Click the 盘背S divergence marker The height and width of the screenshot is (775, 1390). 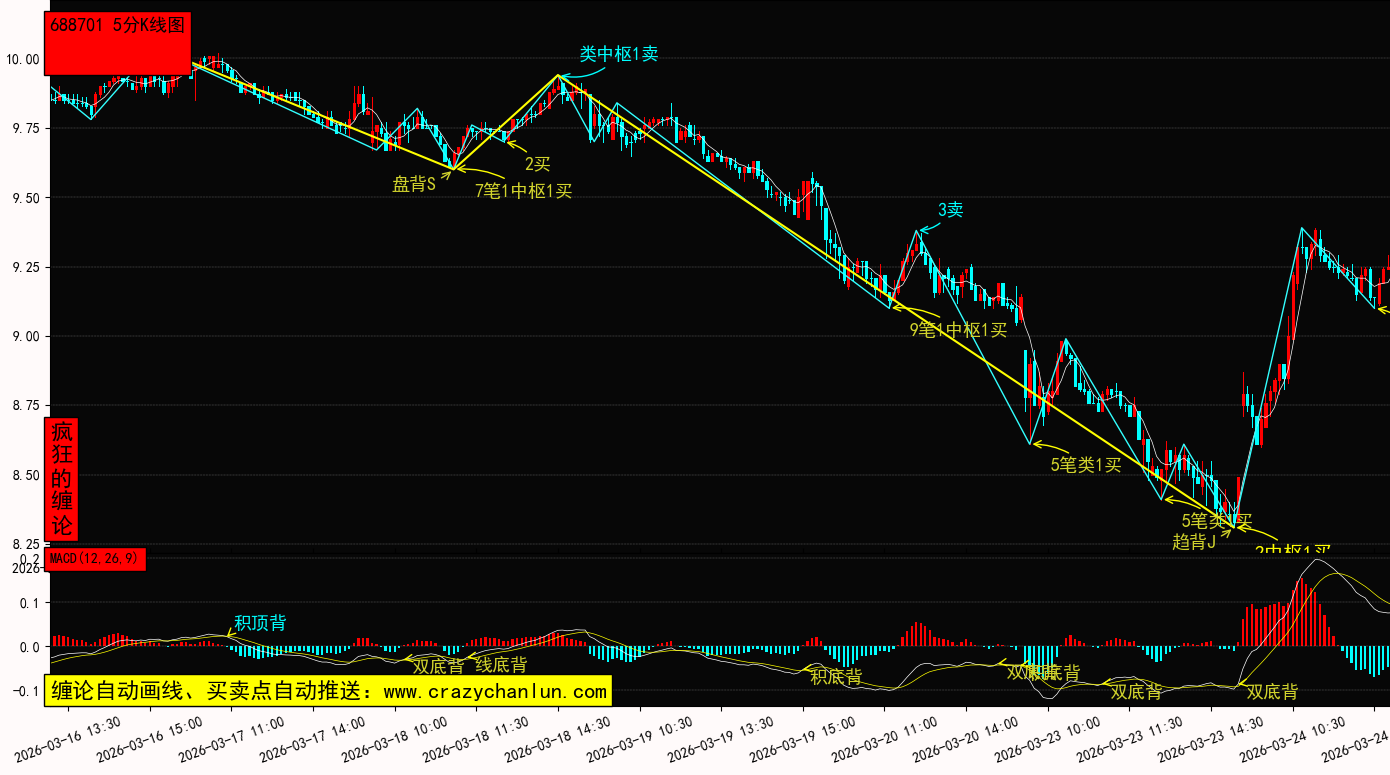[x=414, y=184]
